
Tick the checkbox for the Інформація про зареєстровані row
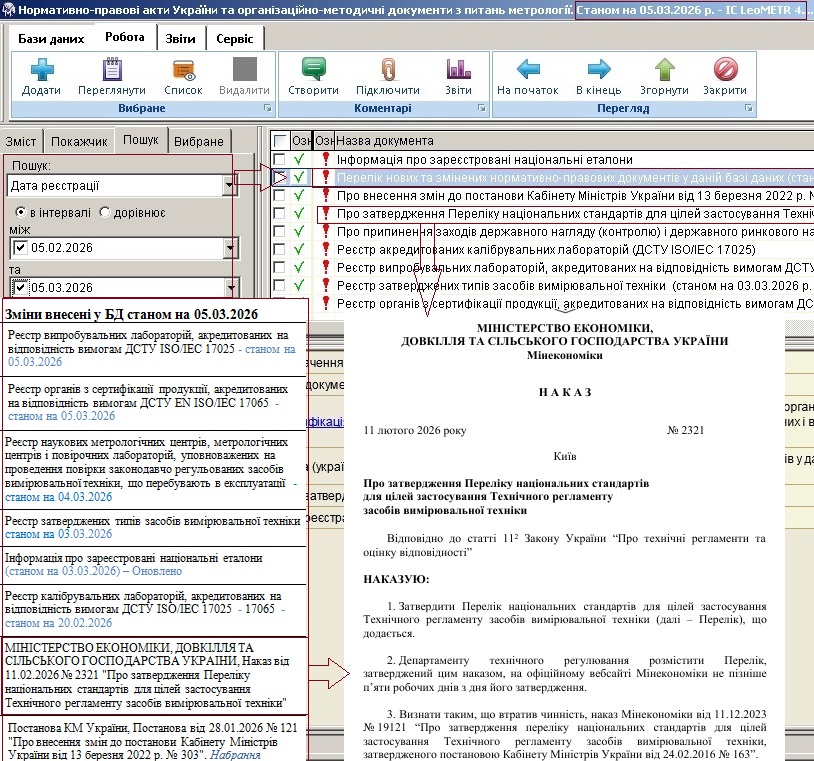[x=281, y=159]
